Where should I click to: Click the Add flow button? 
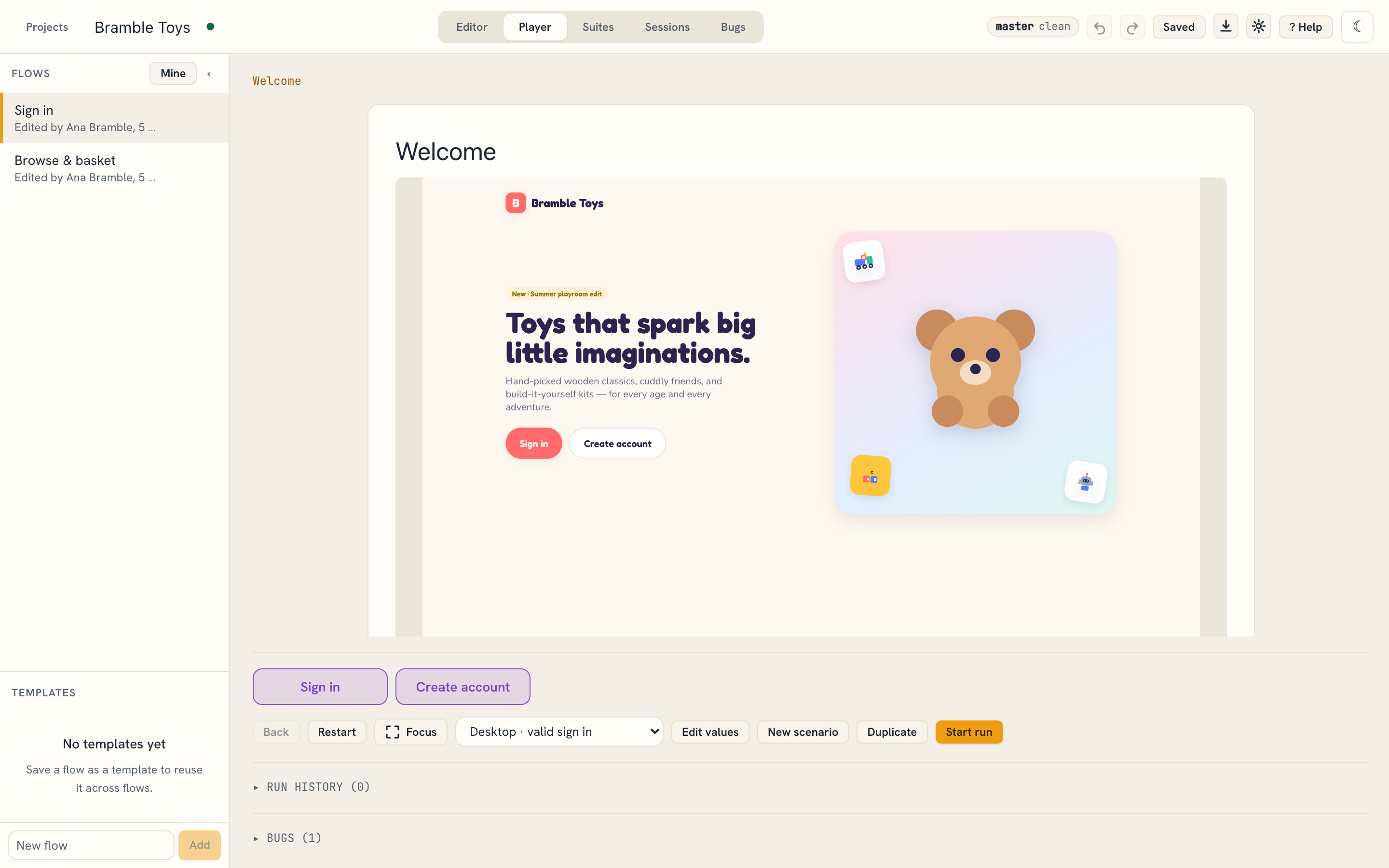[199, 845]
